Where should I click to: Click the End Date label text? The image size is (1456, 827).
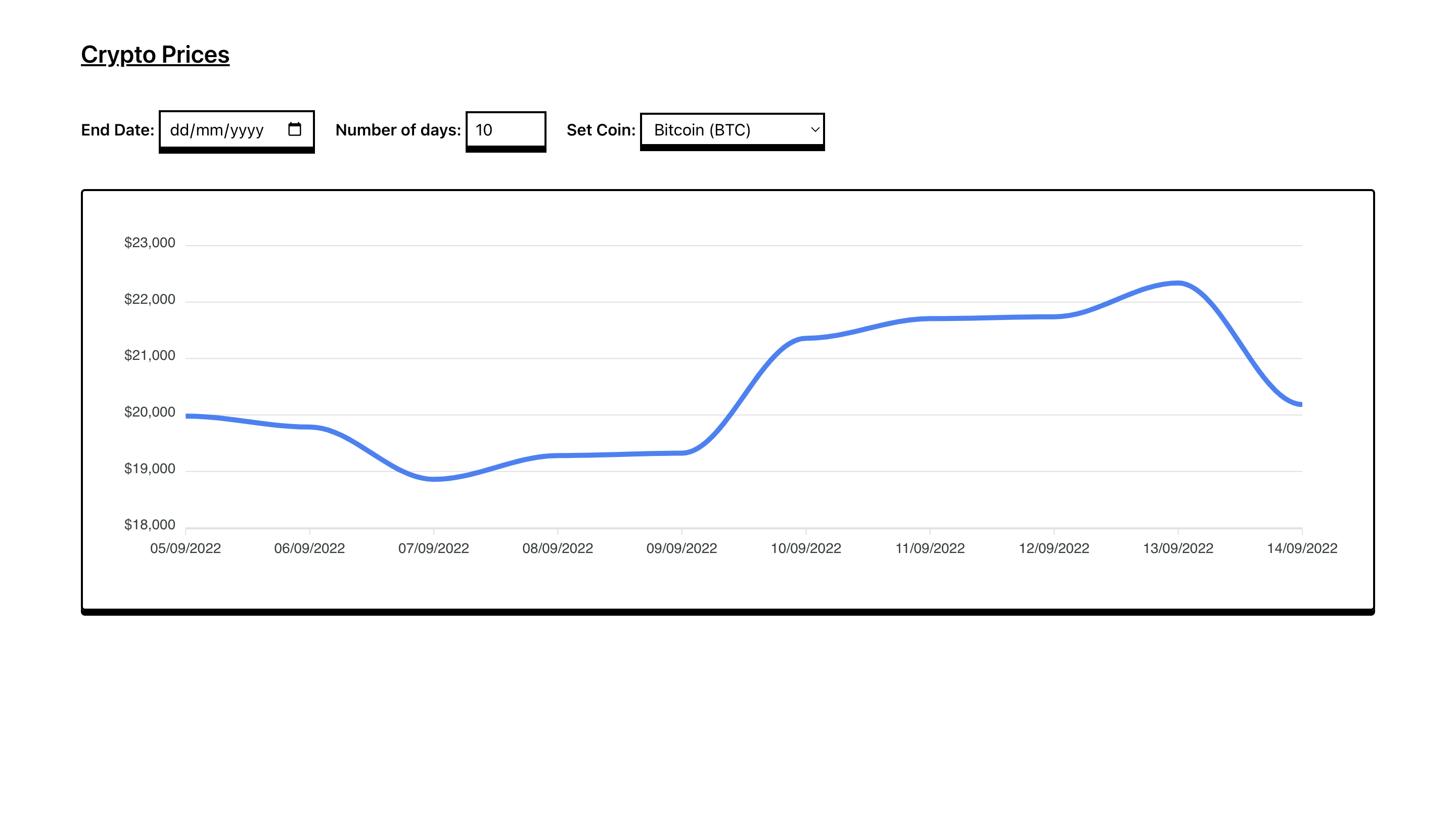118,129
